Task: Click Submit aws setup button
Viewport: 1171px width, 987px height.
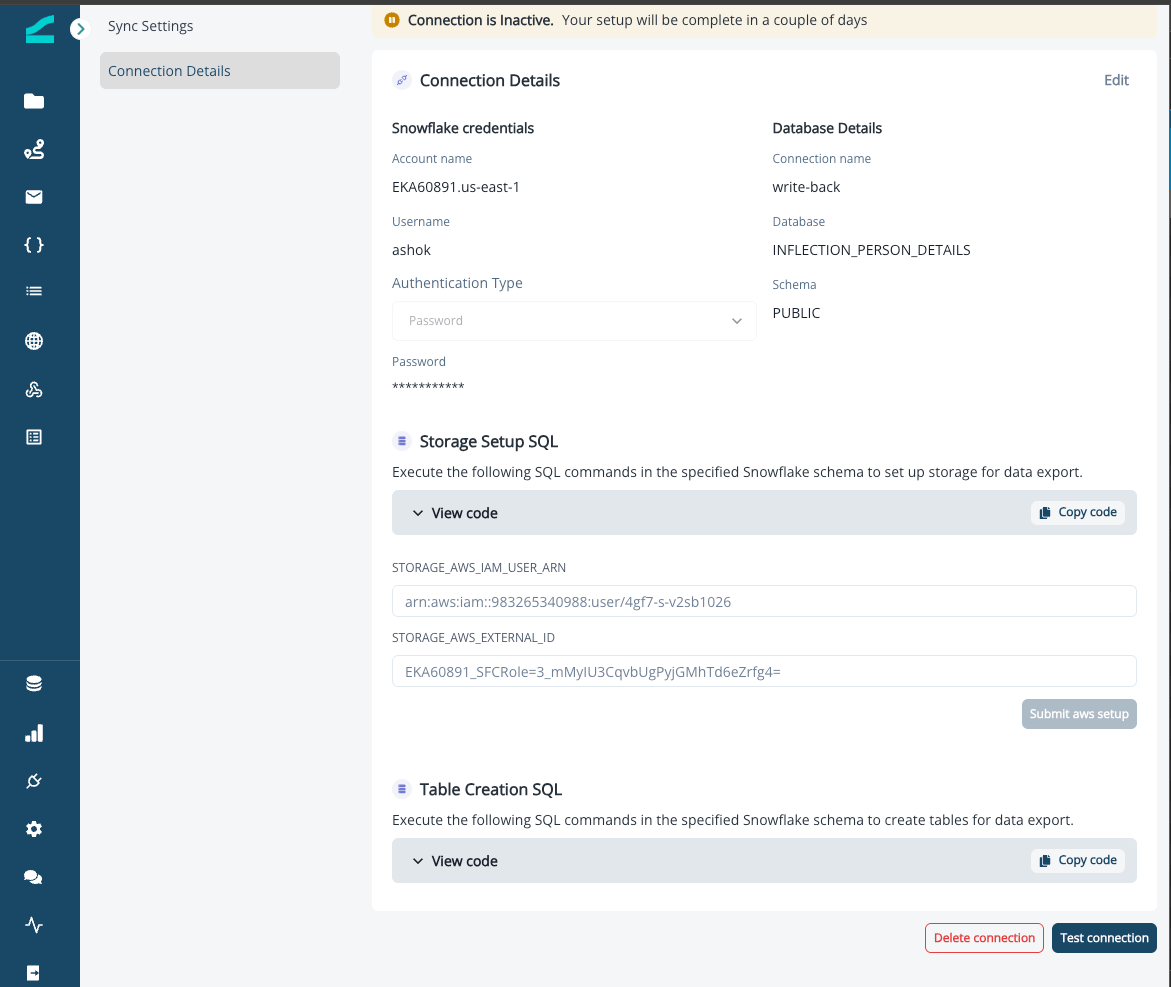Action: pyautogui.click(x=1078, y=714)
